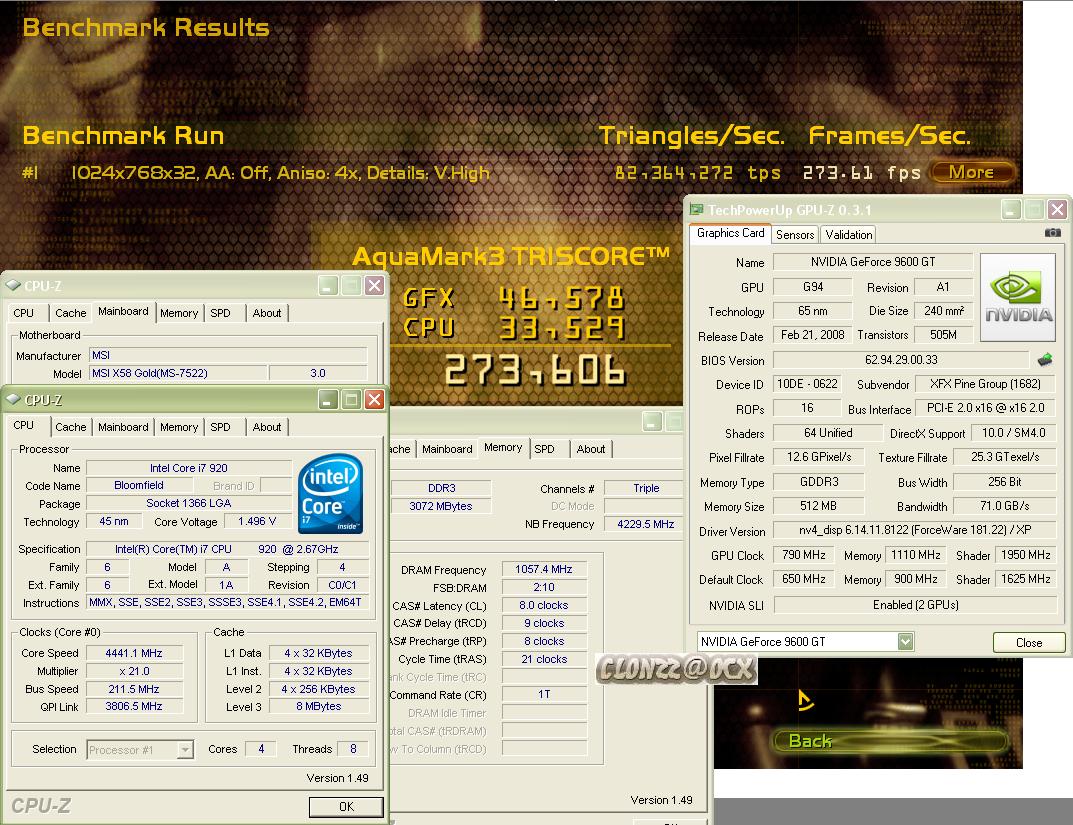Open the Mainboard tab in CPU-Z Memory window
The image size is (1073, 825).
point(447,449)
